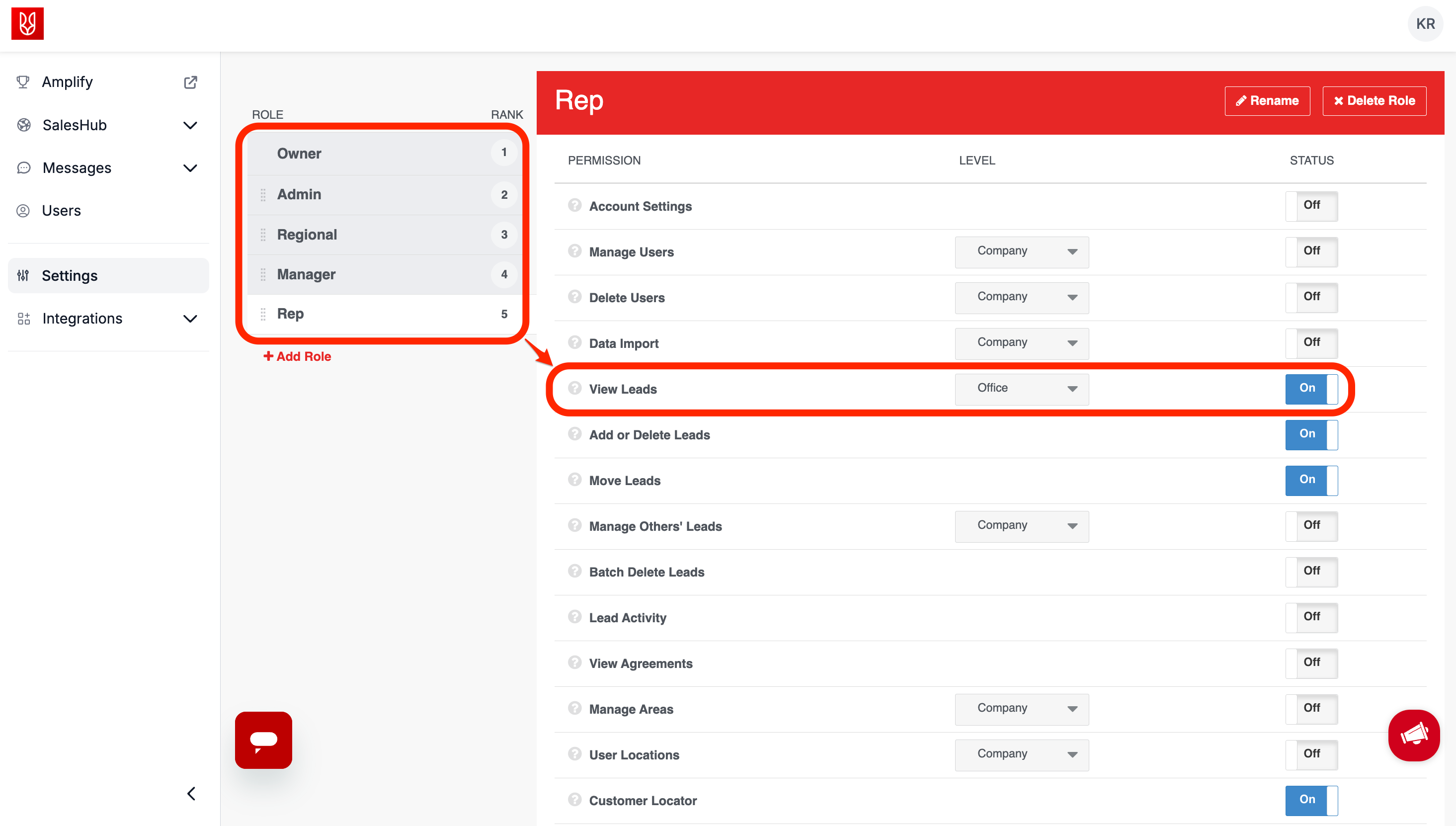Turn off the Move Leads permission
This screenshot has width=1456, height=826.
1311,480
